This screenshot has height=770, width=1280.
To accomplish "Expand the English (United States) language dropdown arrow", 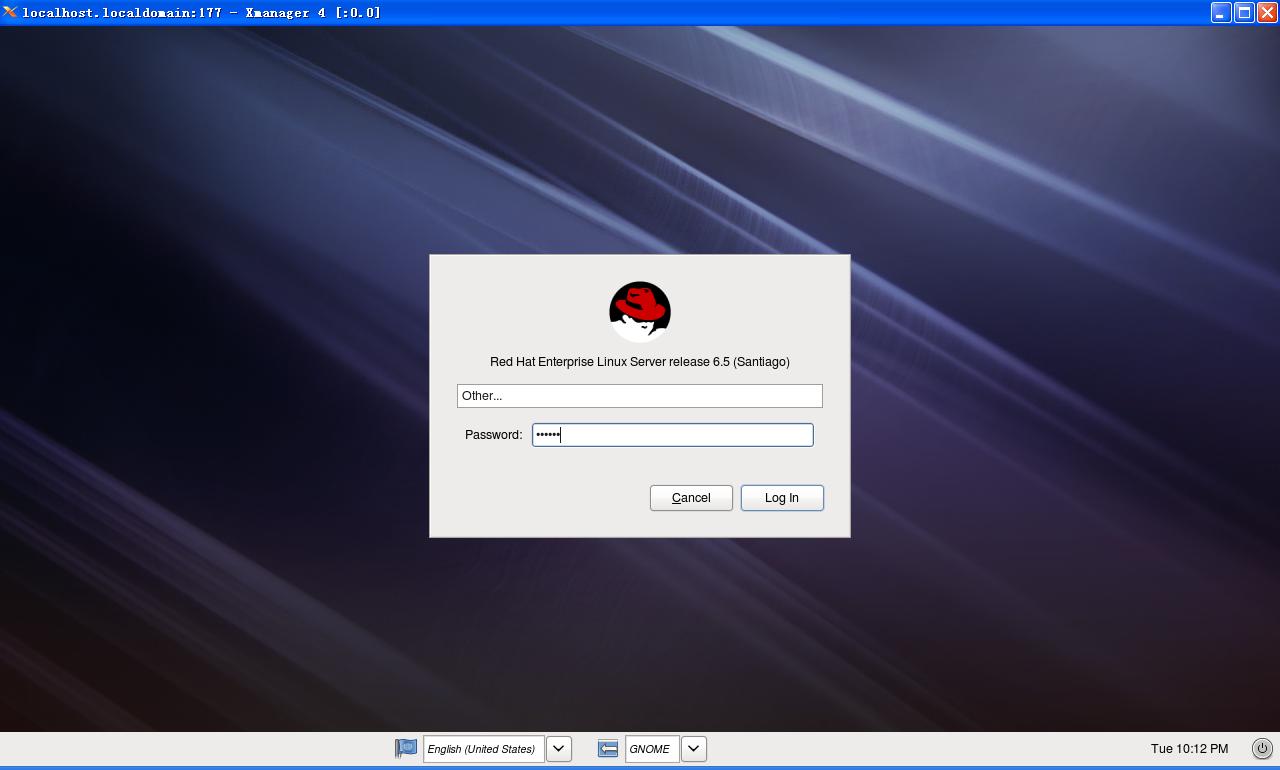I will [x=559, y=748].
